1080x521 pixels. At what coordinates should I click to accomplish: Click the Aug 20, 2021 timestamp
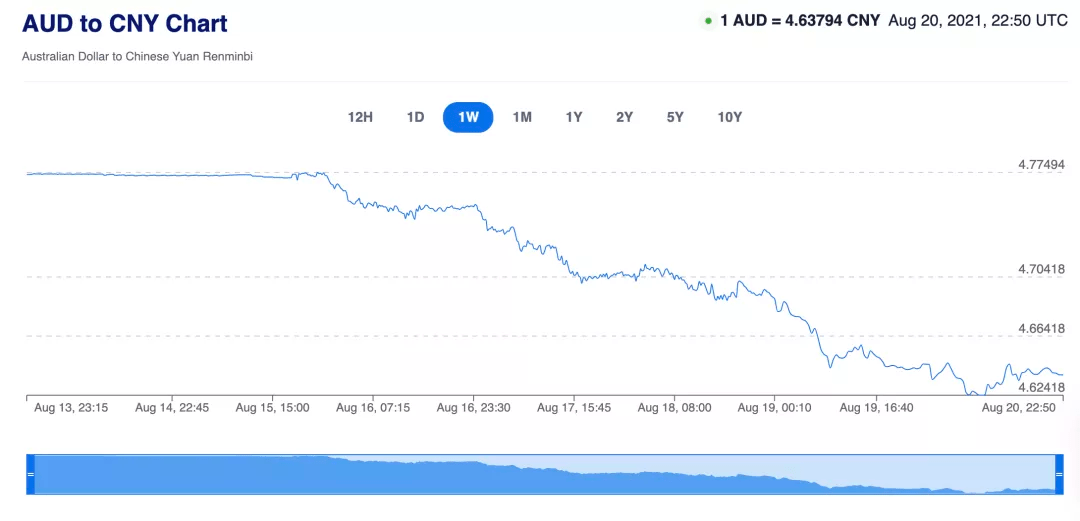tap(978, 20)
